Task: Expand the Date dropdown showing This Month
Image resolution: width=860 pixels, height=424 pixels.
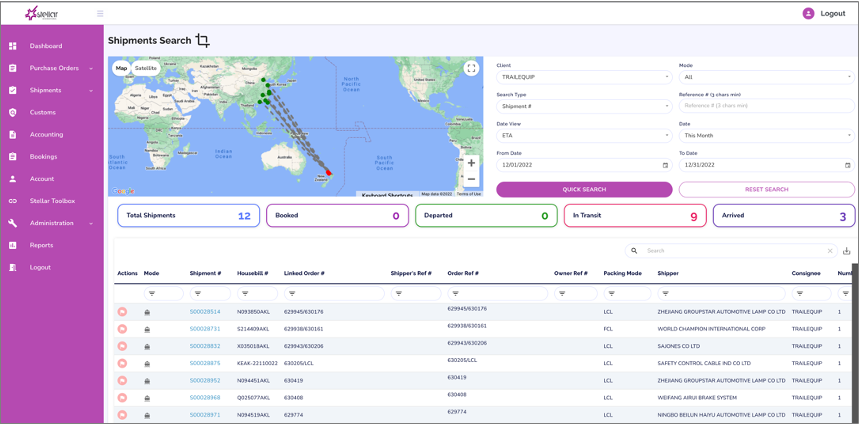Action: click(x=766, y=135)
